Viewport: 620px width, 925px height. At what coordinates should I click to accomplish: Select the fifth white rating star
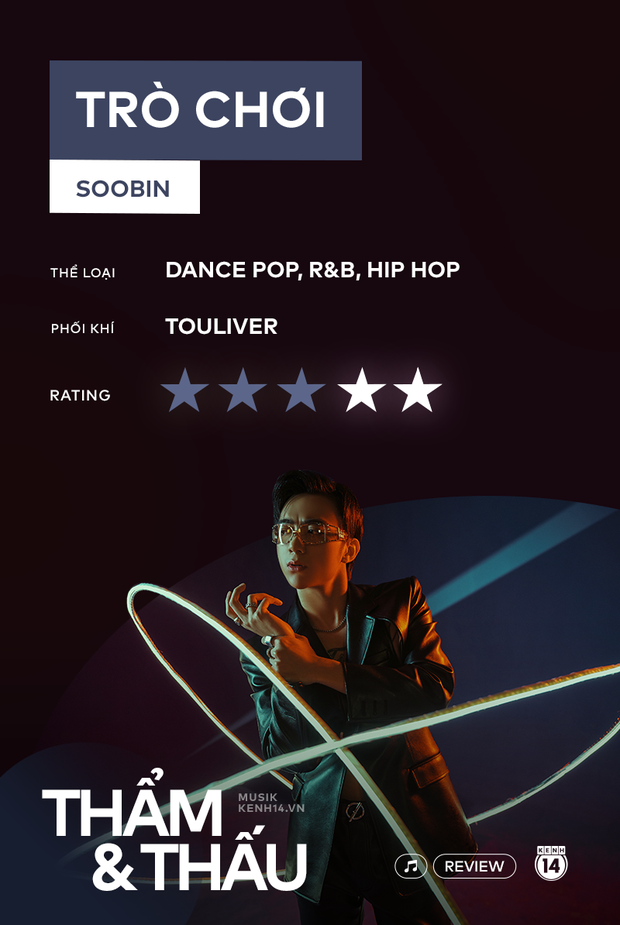click(x=418, y=391)
